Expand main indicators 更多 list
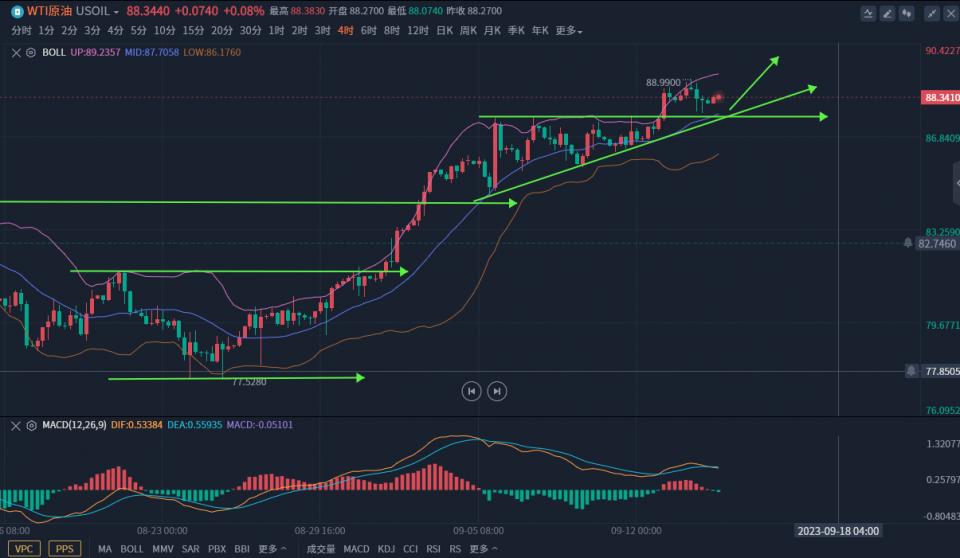Image resolution: width=960 pixels, height=558 pixels. [272, 549]
